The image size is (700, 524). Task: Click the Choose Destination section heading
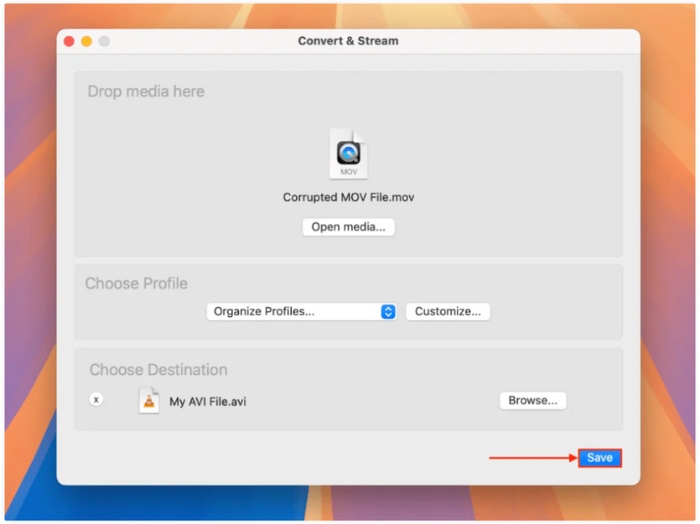(158, 370)
